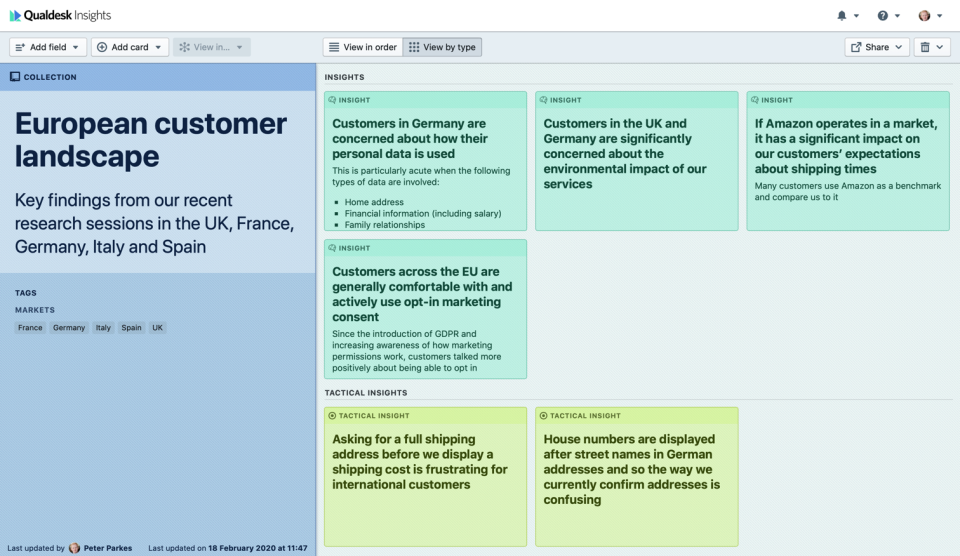Click the Qualdesk Insights logo
960x556 pixels.
coord(60,15)
